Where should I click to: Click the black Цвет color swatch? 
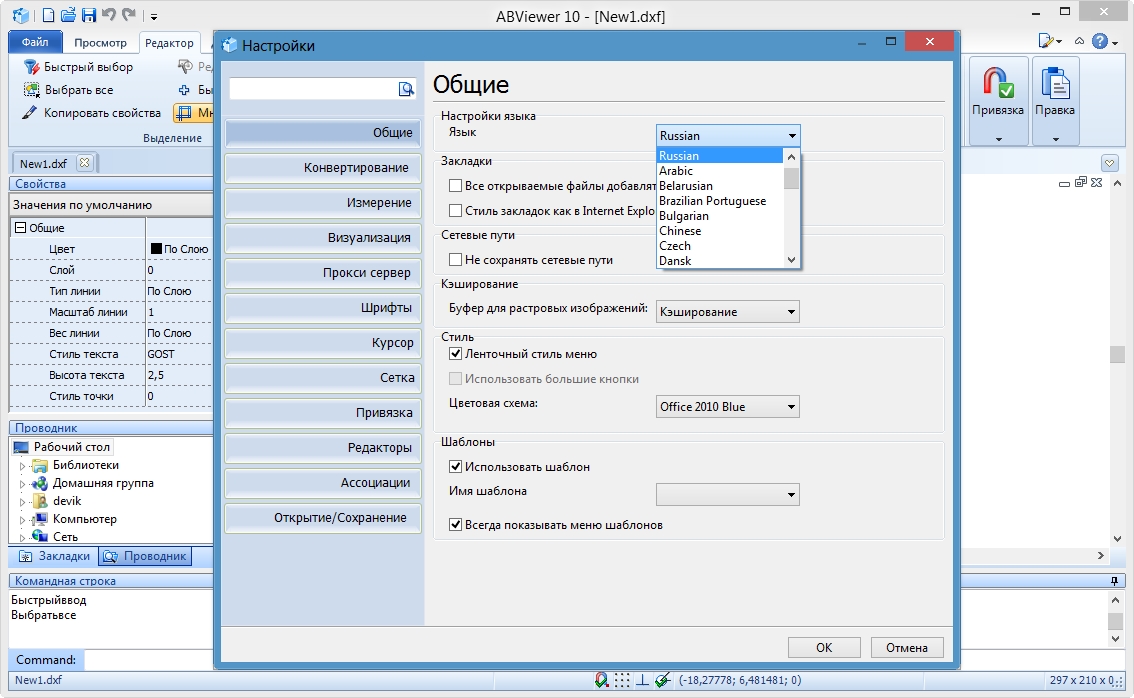coord(156,249)
